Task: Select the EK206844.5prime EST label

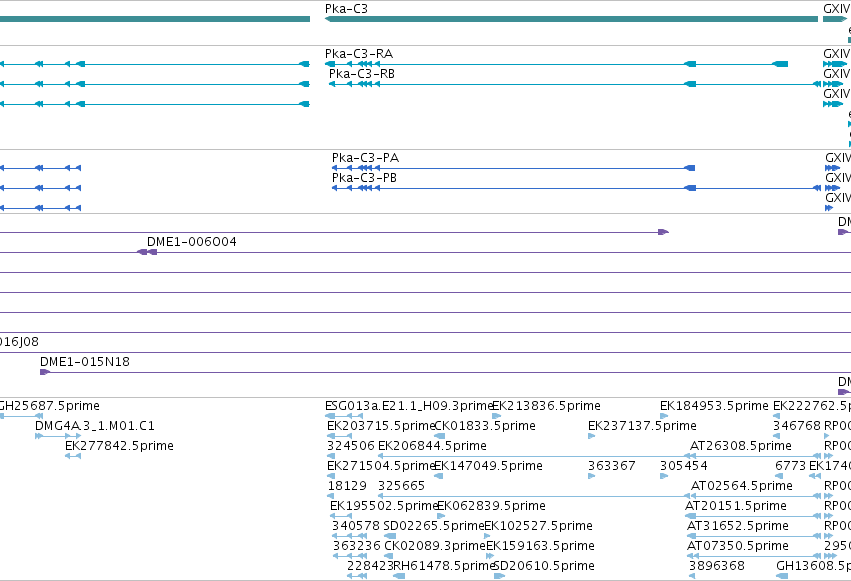Action: click(433, 446)
